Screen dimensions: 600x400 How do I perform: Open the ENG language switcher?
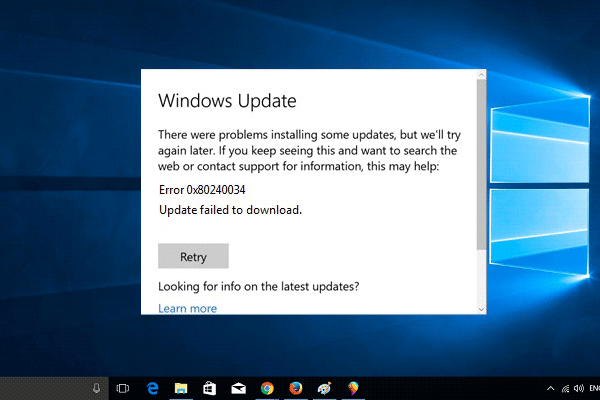pos(594,387)
